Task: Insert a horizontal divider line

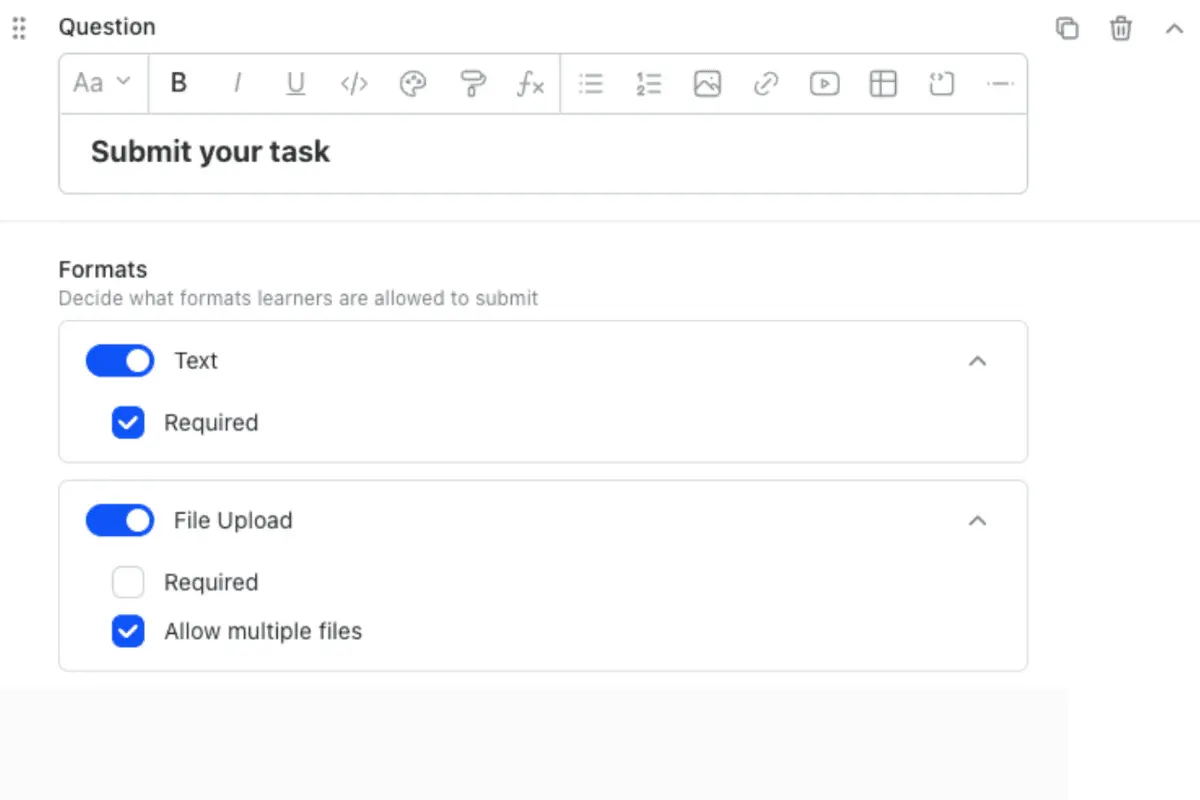Action: (x=1000, y=84)
